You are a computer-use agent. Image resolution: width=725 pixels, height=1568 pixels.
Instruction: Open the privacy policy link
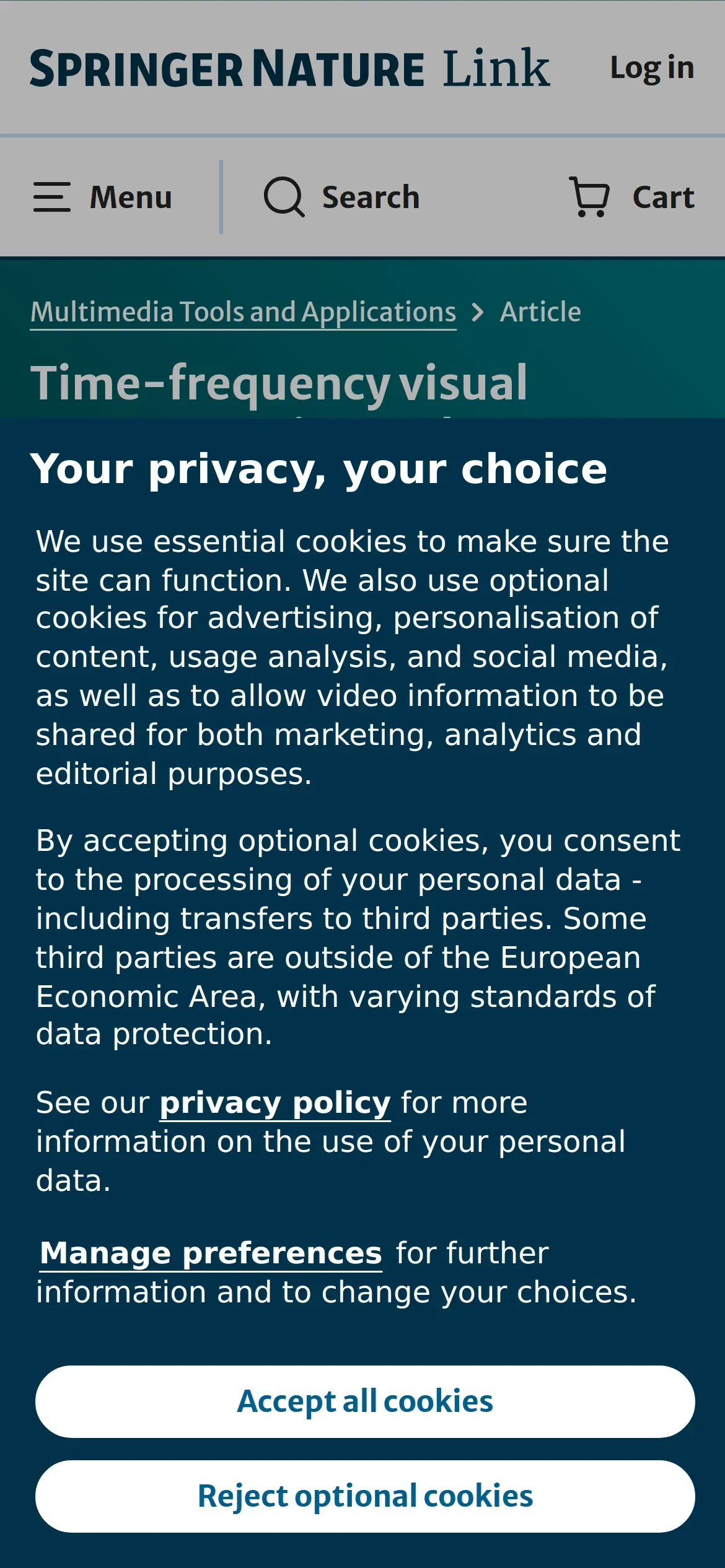point(275,1103)
